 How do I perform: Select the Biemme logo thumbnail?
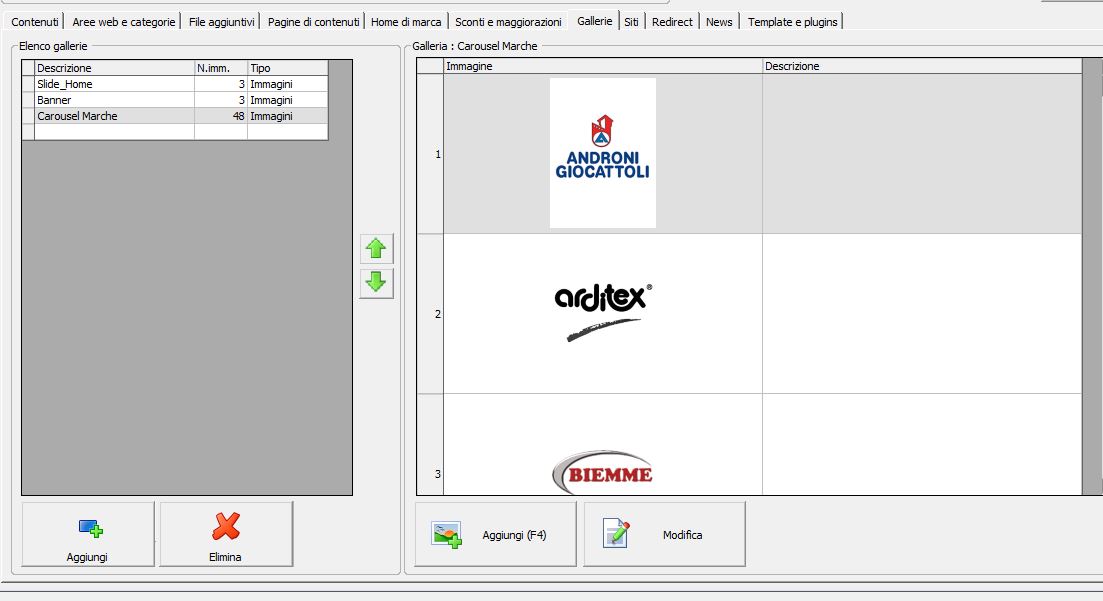coord(603,472)
